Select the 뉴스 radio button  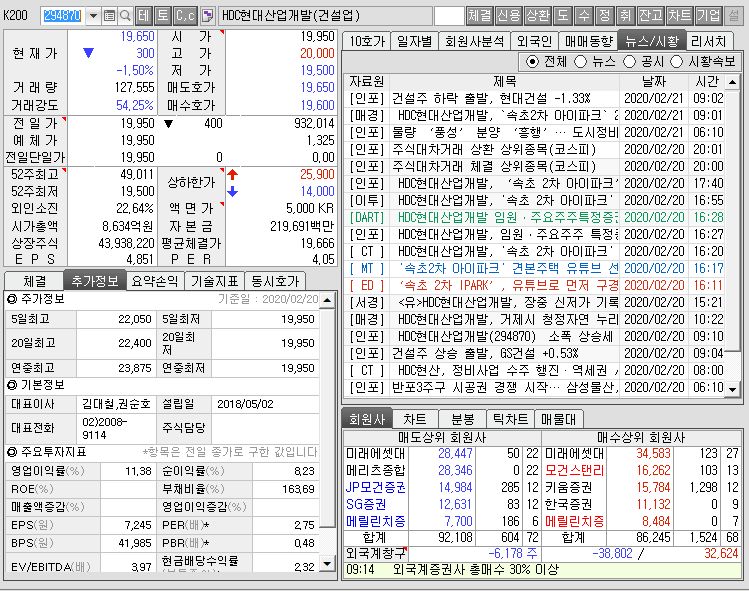click(x=580, y=62)
